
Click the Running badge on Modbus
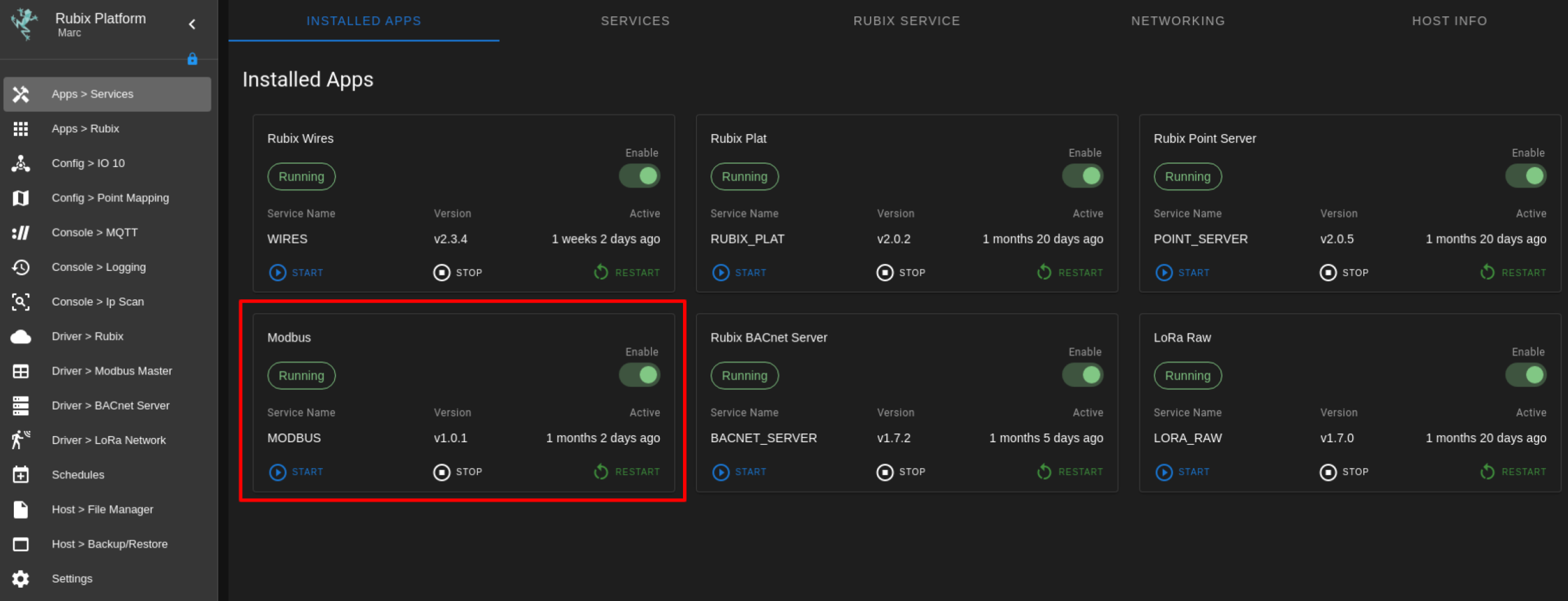click(x=302, y=376)
